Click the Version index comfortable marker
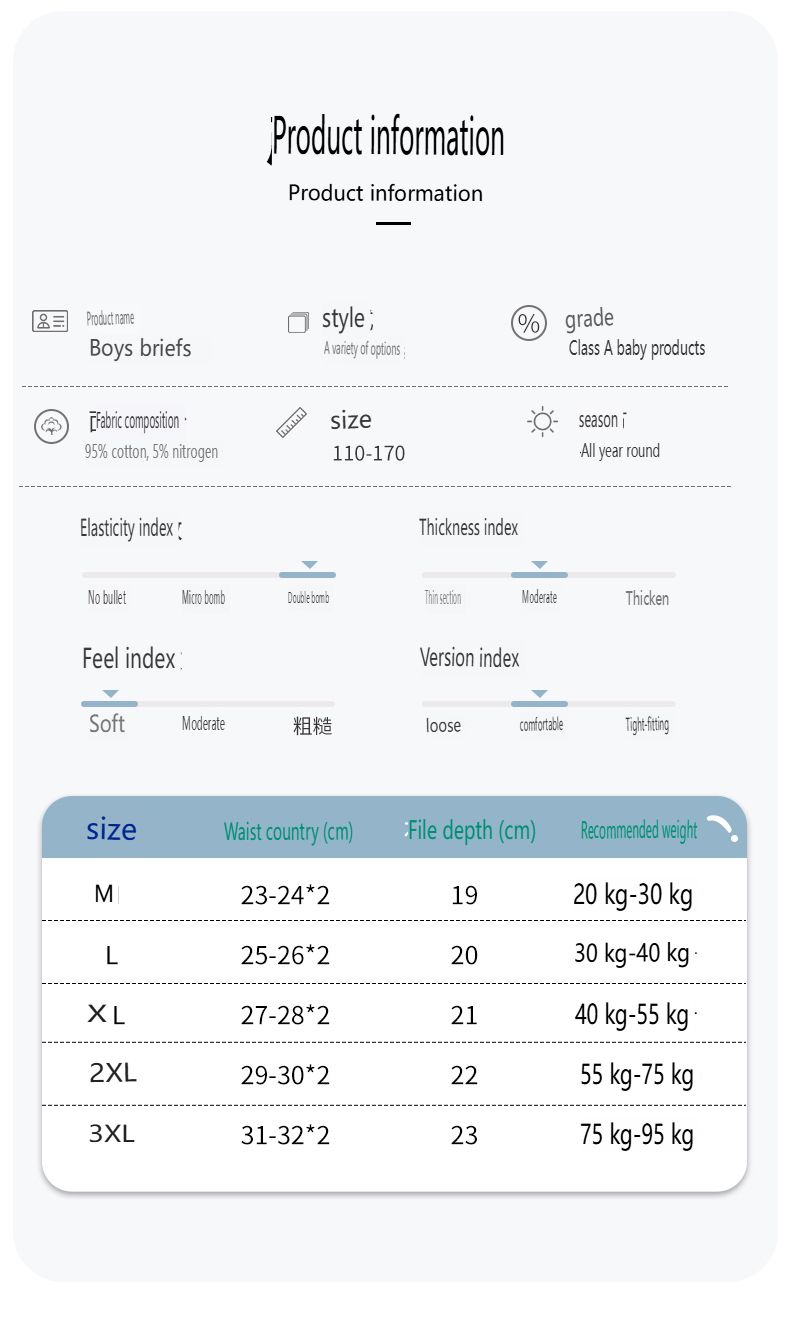Screen dimensions: 790x1329 pos(539,694)
